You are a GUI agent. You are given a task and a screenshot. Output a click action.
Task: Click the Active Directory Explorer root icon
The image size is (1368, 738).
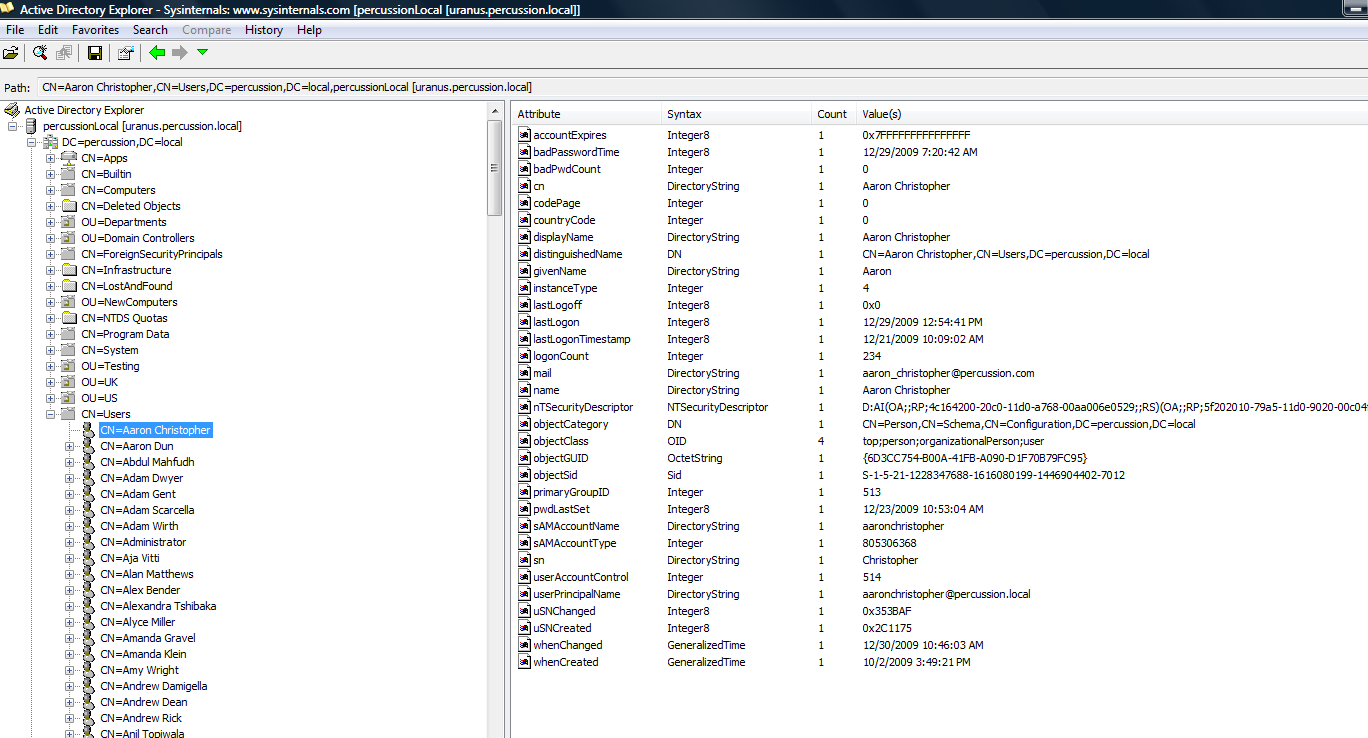point(12,110)
